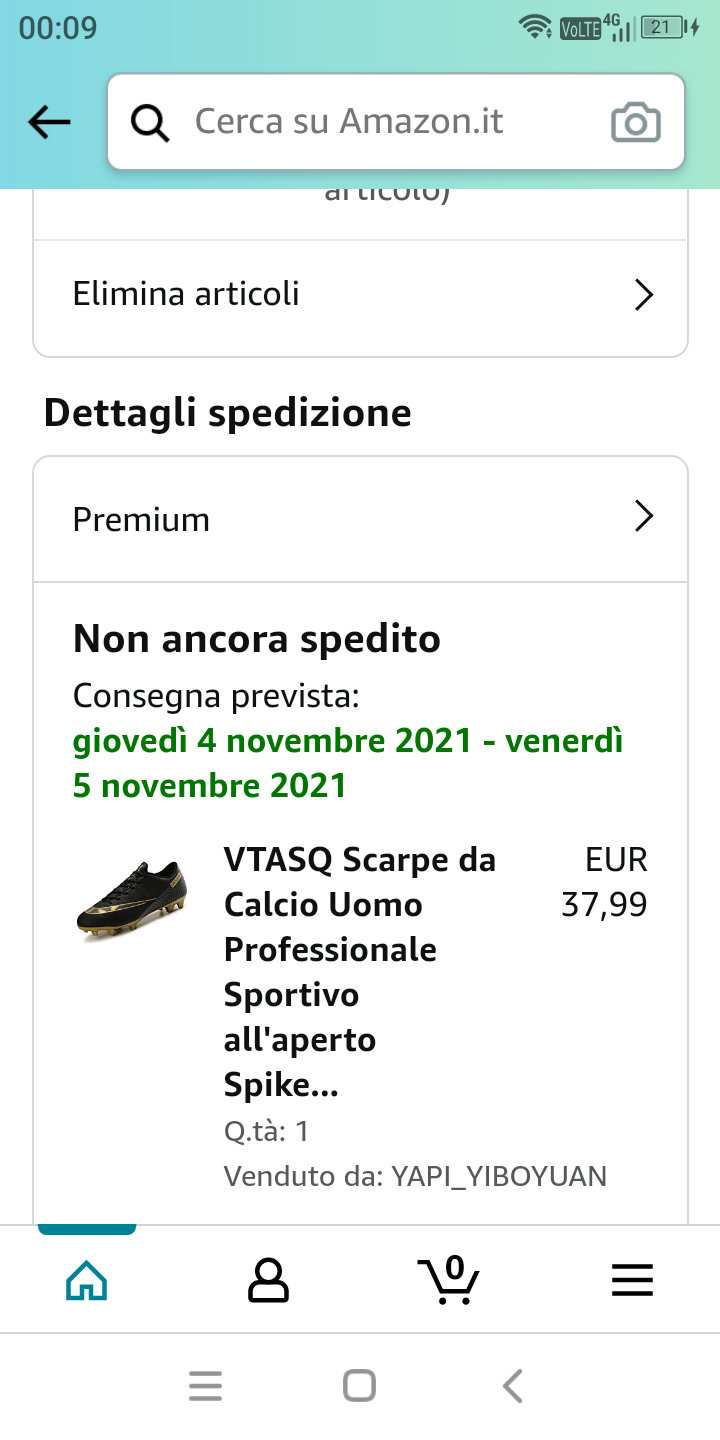Tap the EUR 37,99 price
Image resolution: width=720 pixels, height=1440 pixels.
(x=605, y=882)
